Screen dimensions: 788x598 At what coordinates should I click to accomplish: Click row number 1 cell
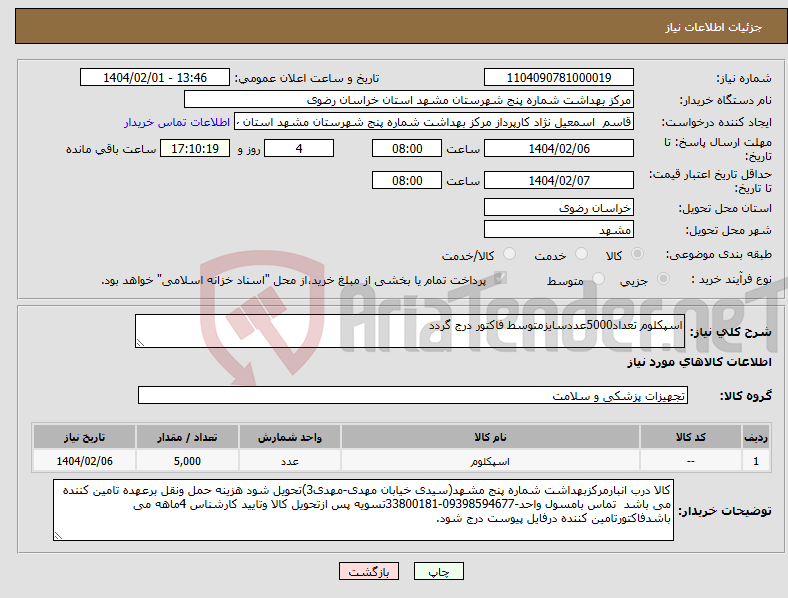pos(756,461)
